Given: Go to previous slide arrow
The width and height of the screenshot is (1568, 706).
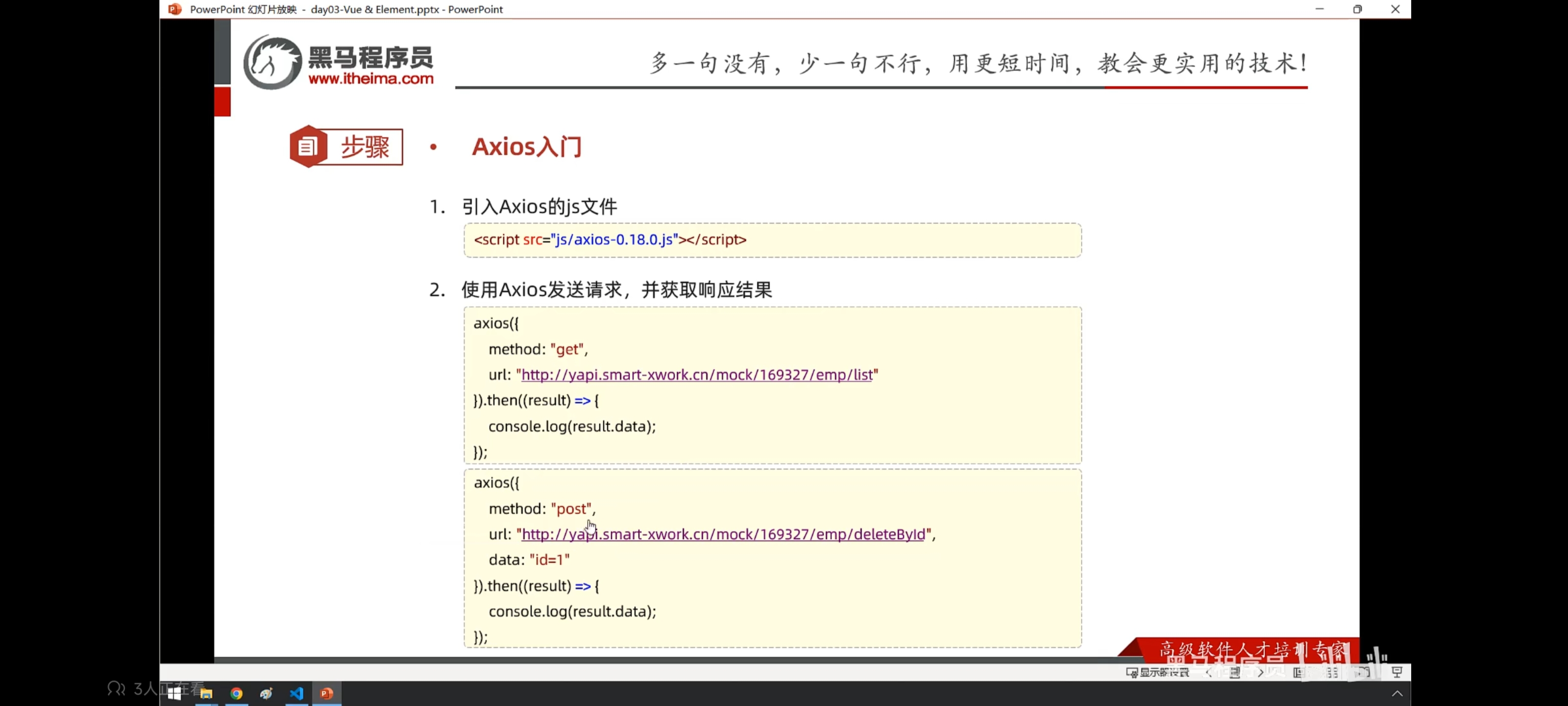Looking at the screenshot, I should [x=1209, y=673].
